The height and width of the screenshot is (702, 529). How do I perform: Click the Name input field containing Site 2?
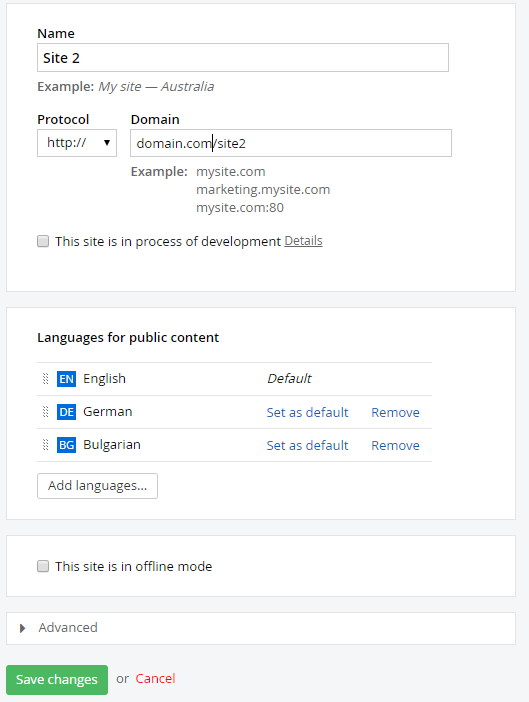243,58
